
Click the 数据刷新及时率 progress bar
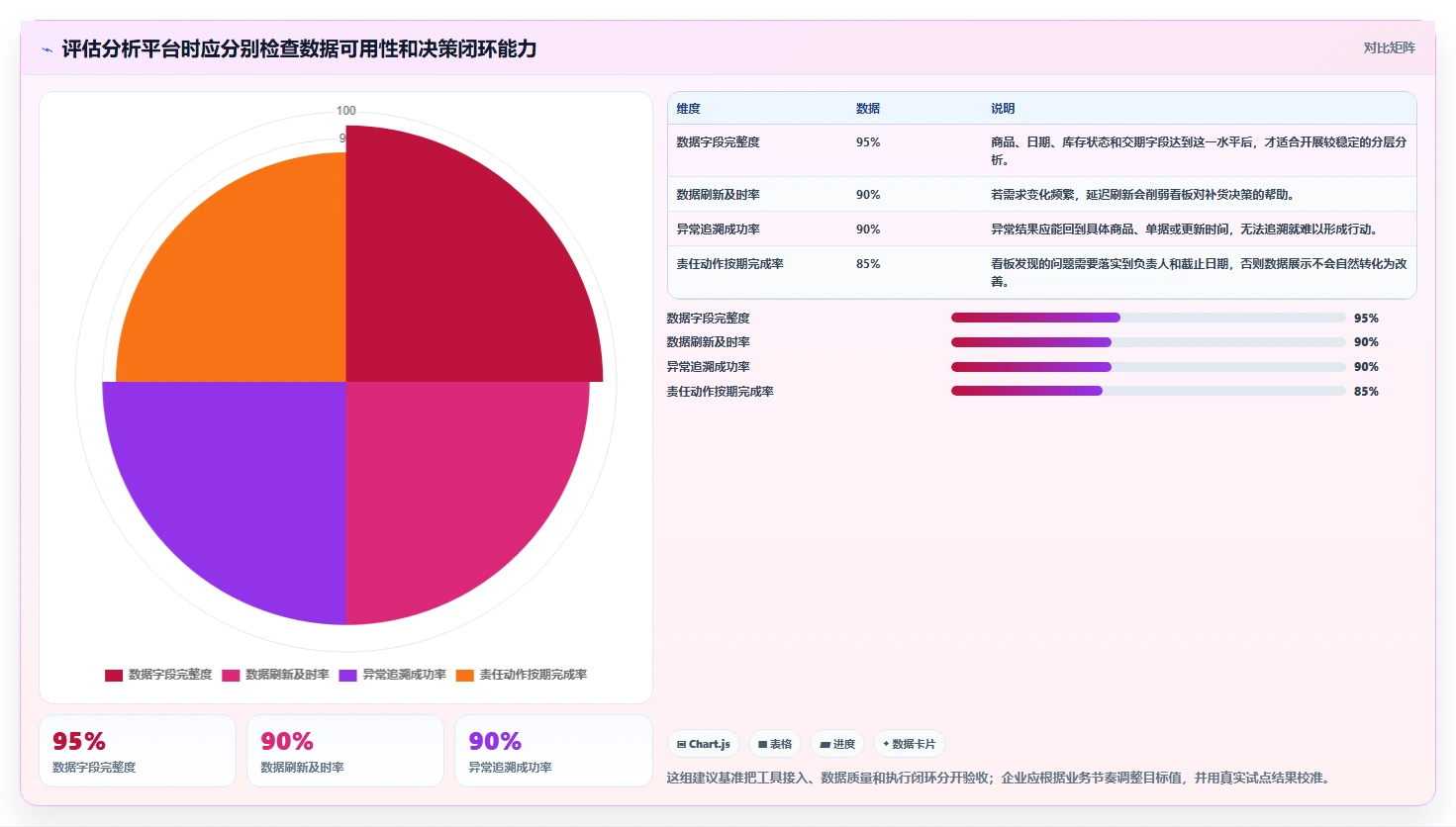(x=1148, y=342)
